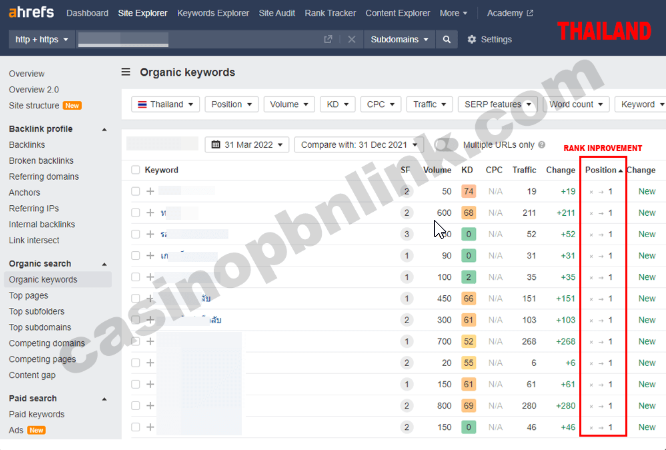Click SERP features badge in volume 50 row

[x=406, y=191]
